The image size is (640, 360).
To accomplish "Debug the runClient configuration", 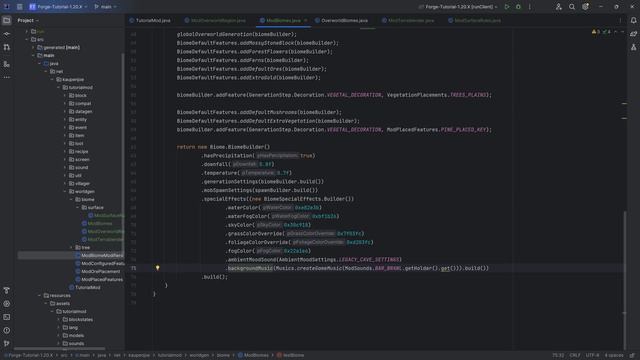I will coord(518,7).
